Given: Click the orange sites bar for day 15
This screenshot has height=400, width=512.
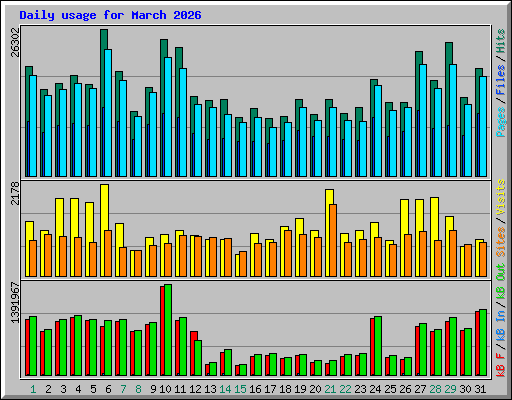Looking at the screenshot, I should coord(243,264).
